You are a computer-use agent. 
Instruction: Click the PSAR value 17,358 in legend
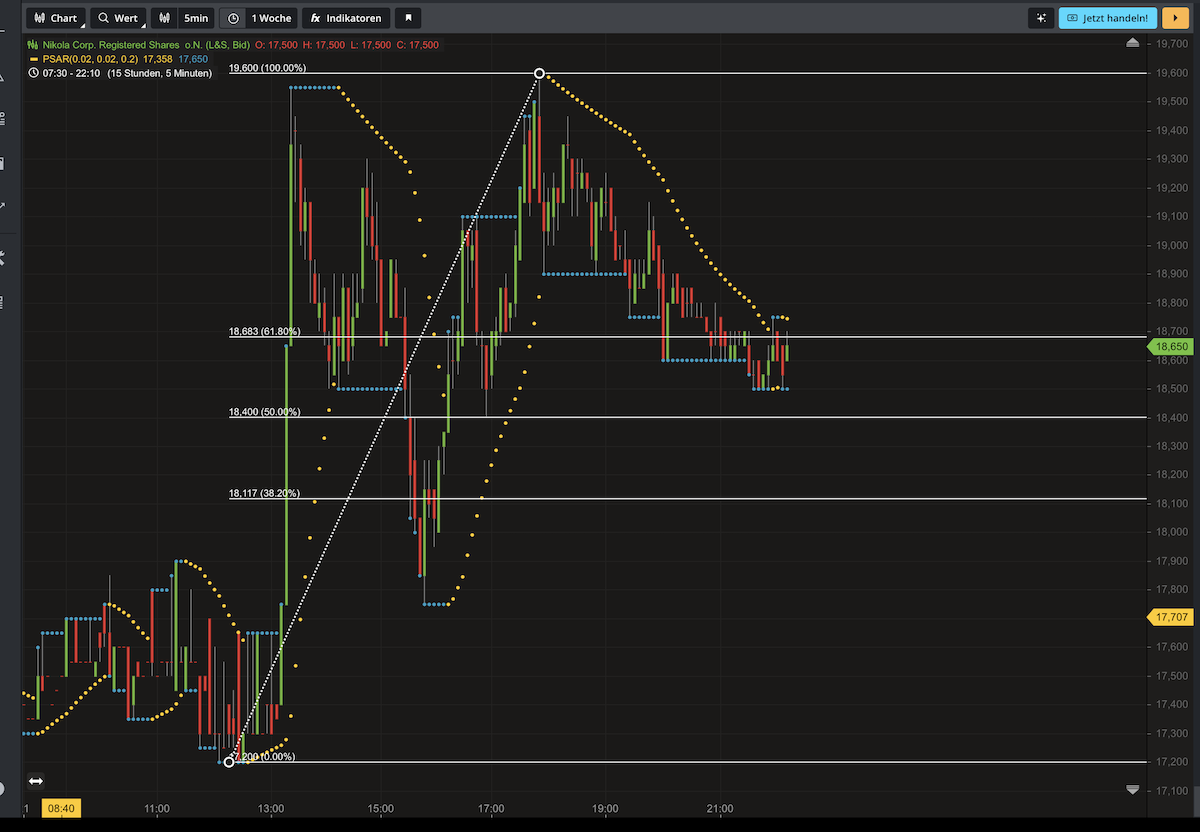(x=158, y=59)
